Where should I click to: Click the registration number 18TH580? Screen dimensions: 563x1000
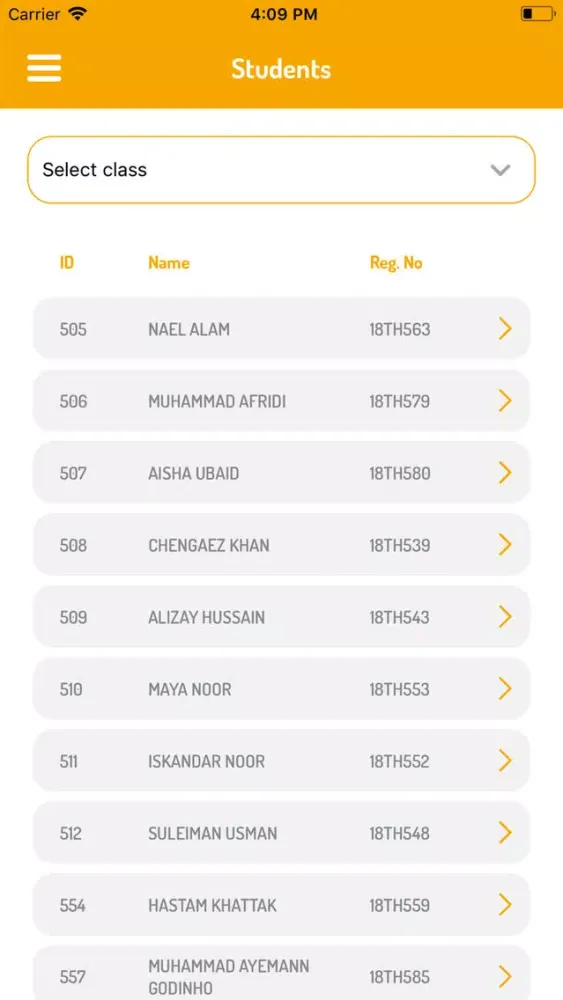click(400, 473)
